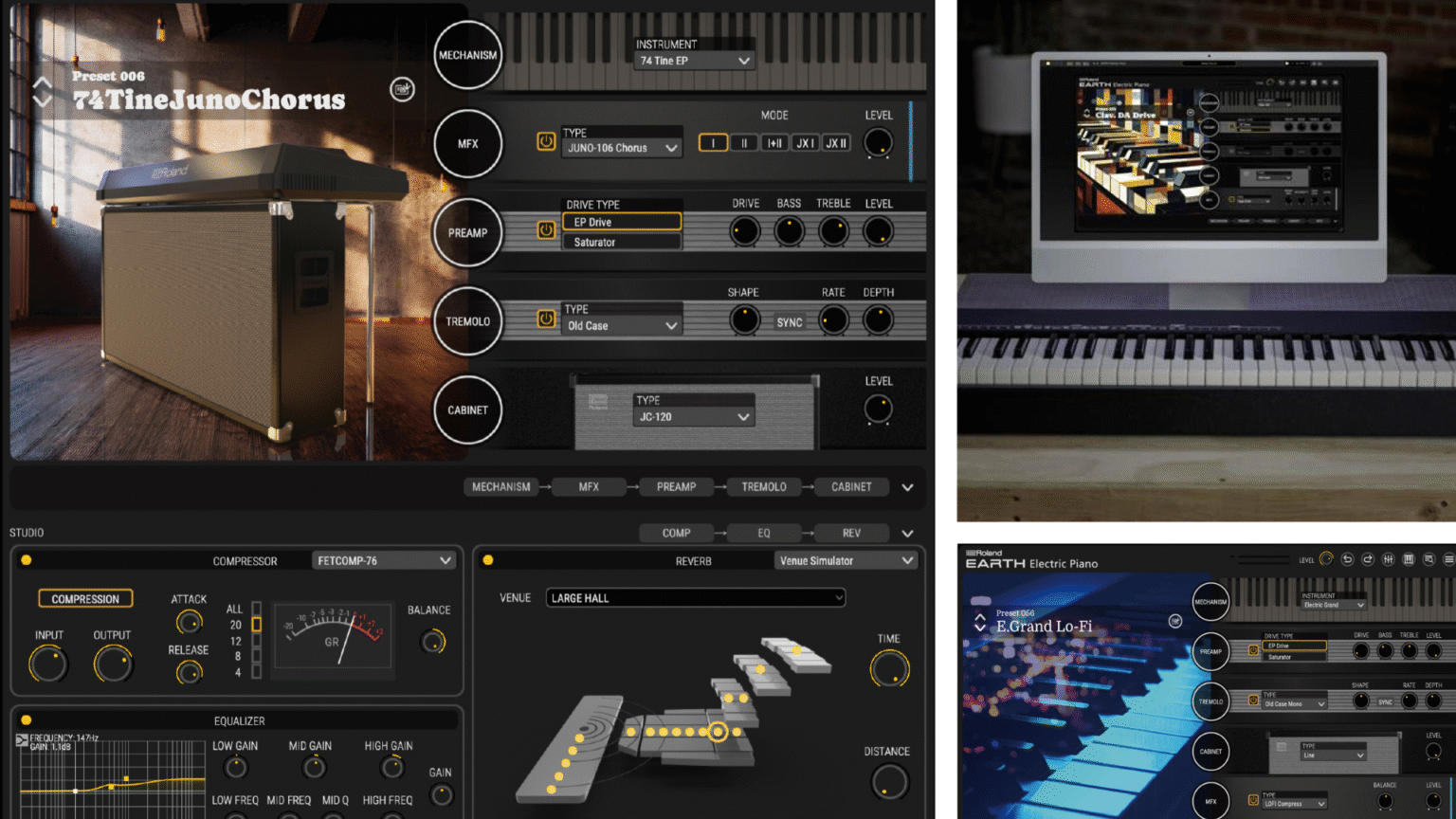1456x819 pixels.
Task: Open the MECHANISM section icon
Action: click(x=466, y=54)
